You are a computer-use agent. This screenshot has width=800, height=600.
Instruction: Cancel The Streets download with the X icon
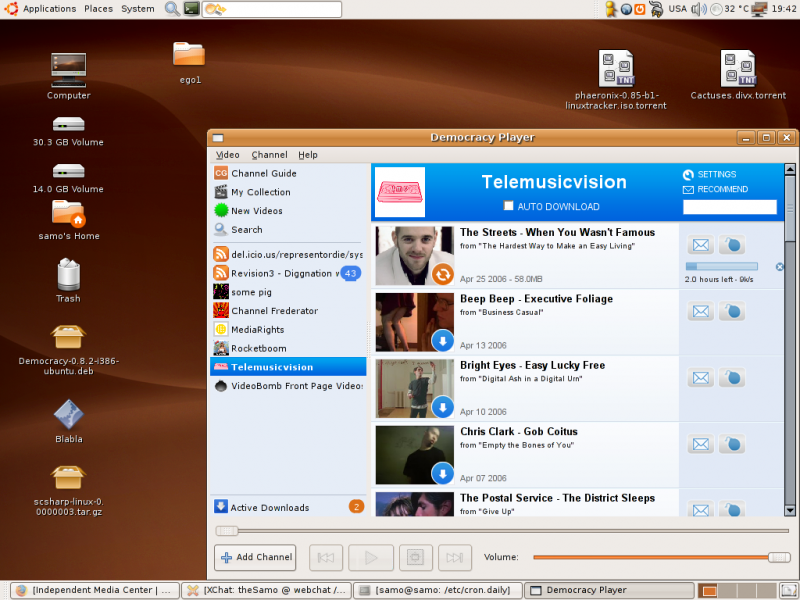click(780, 266)
